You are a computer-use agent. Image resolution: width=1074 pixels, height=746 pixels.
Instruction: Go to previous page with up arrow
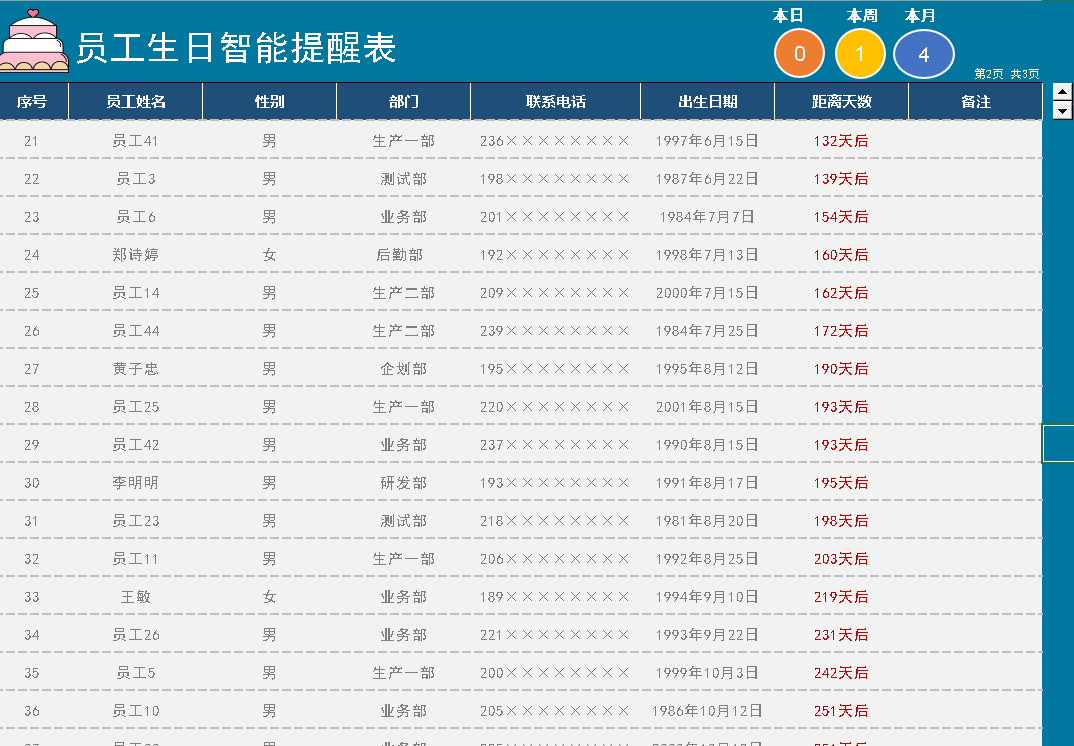(x=1062, y=92)
